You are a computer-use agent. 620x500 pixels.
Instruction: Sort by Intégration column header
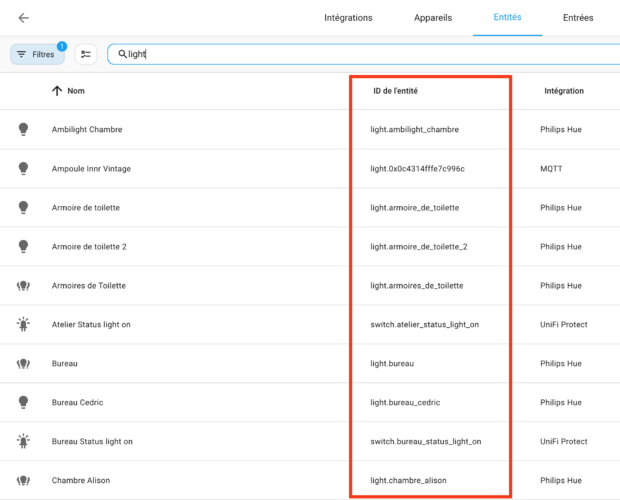(564, 91)
